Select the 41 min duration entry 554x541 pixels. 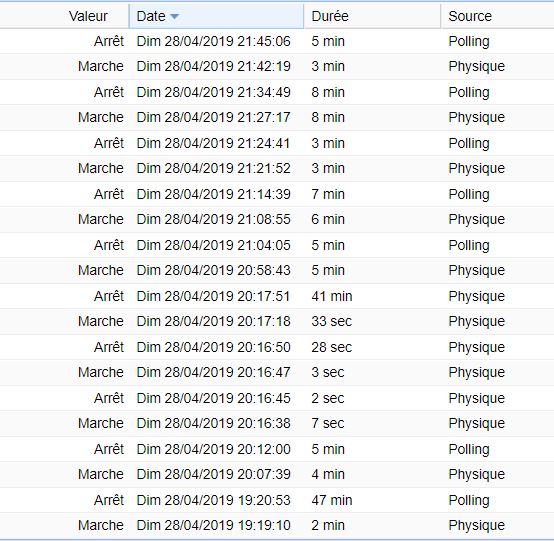point(332,296)
